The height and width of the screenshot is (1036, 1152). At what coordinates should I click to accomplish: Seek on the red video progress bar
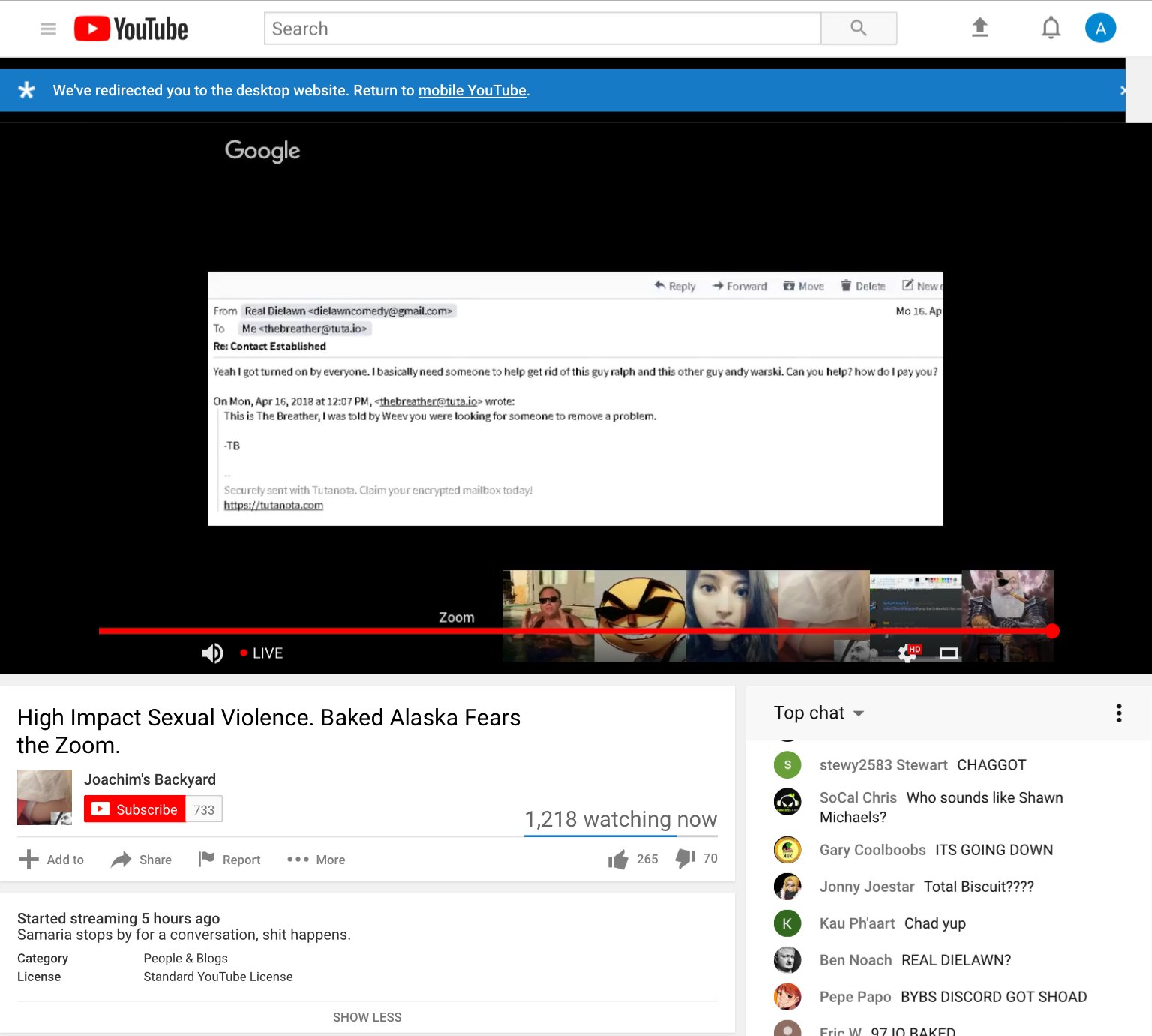point(575,631)
